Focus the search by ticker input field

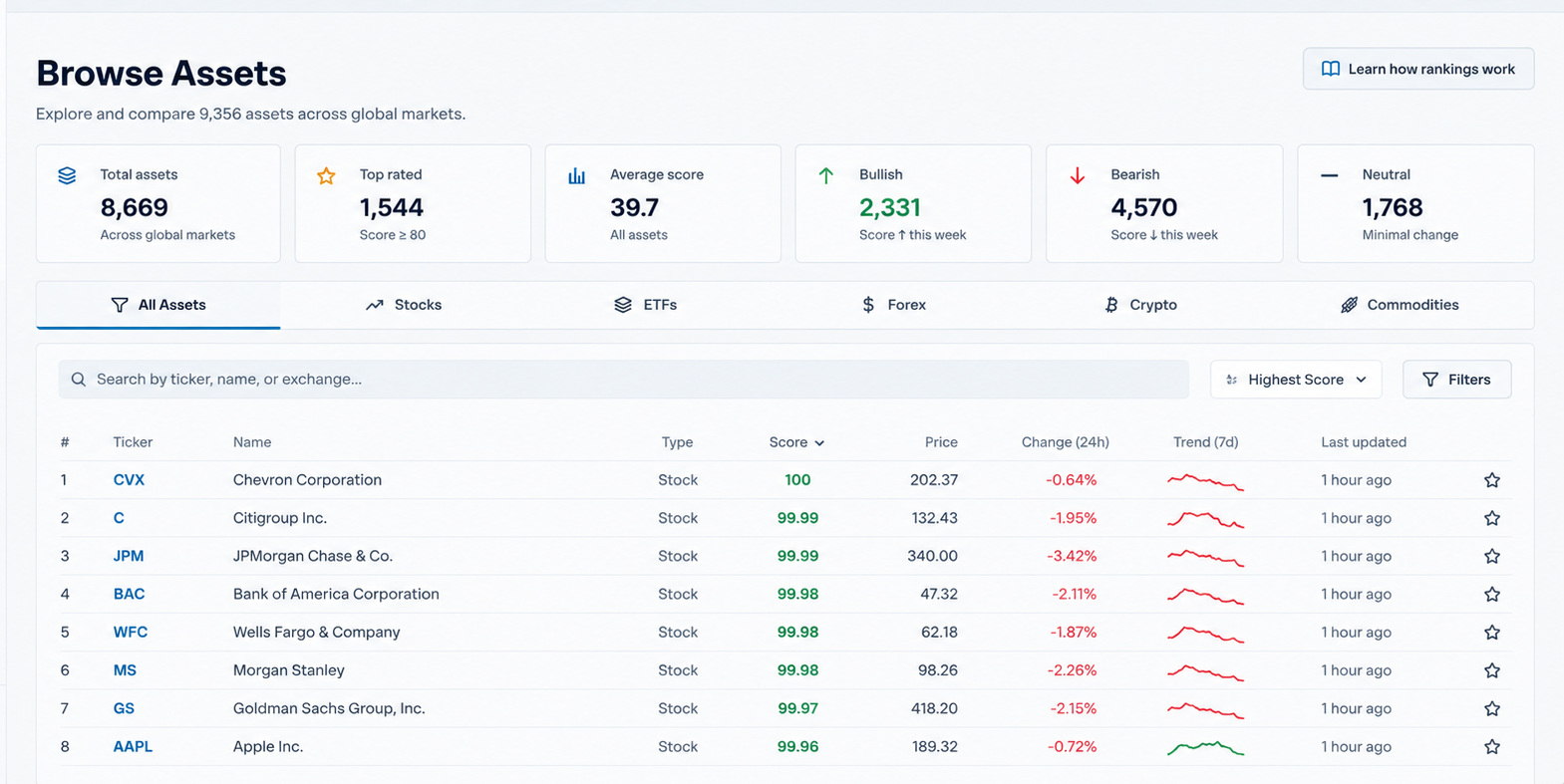[x=623, y=380]
